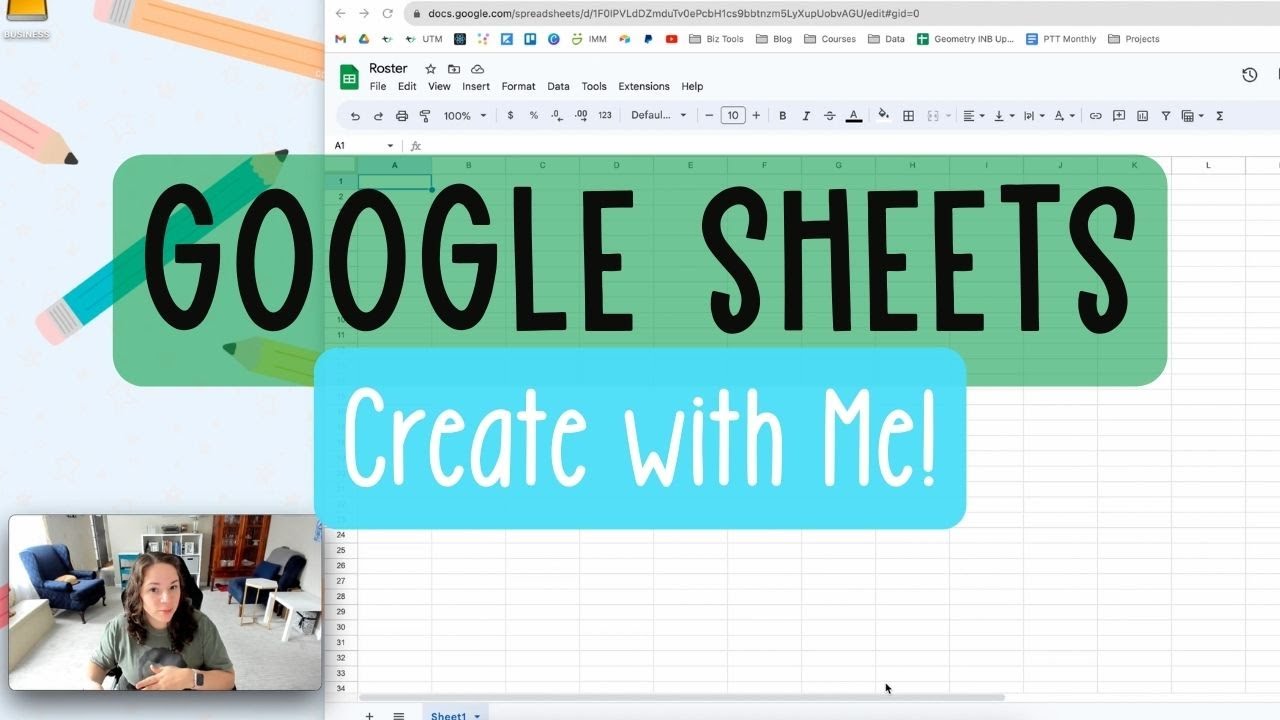Open the Help menu

point(692,86)
